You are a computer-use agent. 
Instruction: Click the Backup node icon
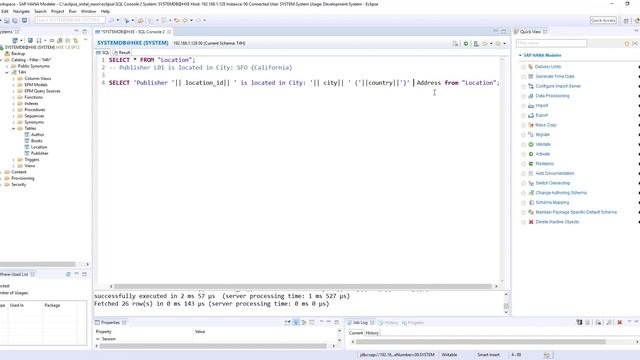pos(7,53)
